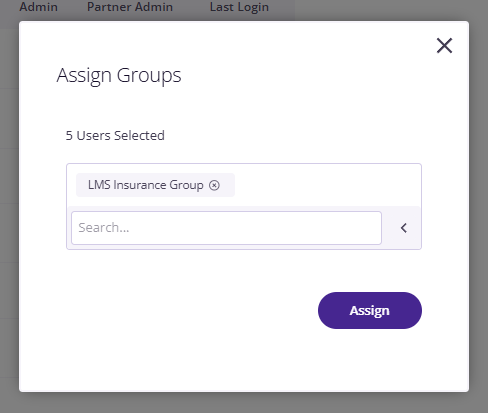The image size is (488, 413).
Task: Remove the LMS Insurance Group tag
Action: click(214, 185)
